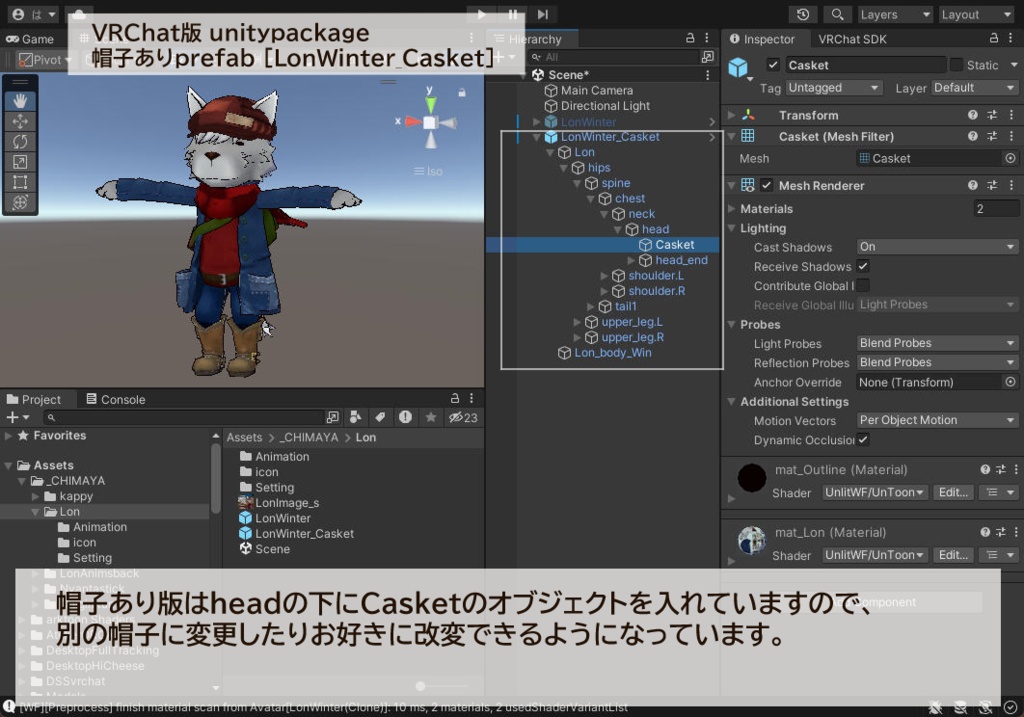The image size is (1024, 717).
Task: Click Project search by label icon
Action: 380,417
